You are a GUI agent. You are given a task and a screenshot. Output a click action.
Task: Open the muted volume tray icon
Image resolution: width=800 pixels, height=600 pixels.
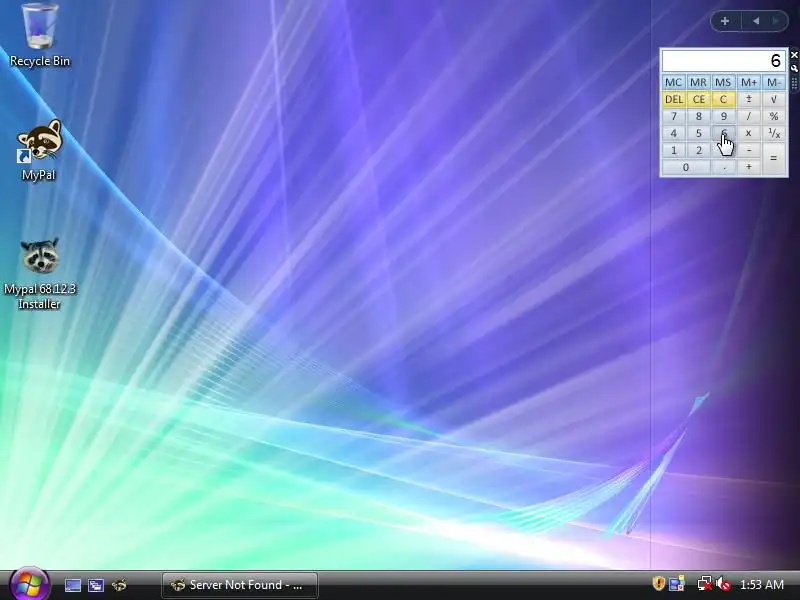click(723, 584)
